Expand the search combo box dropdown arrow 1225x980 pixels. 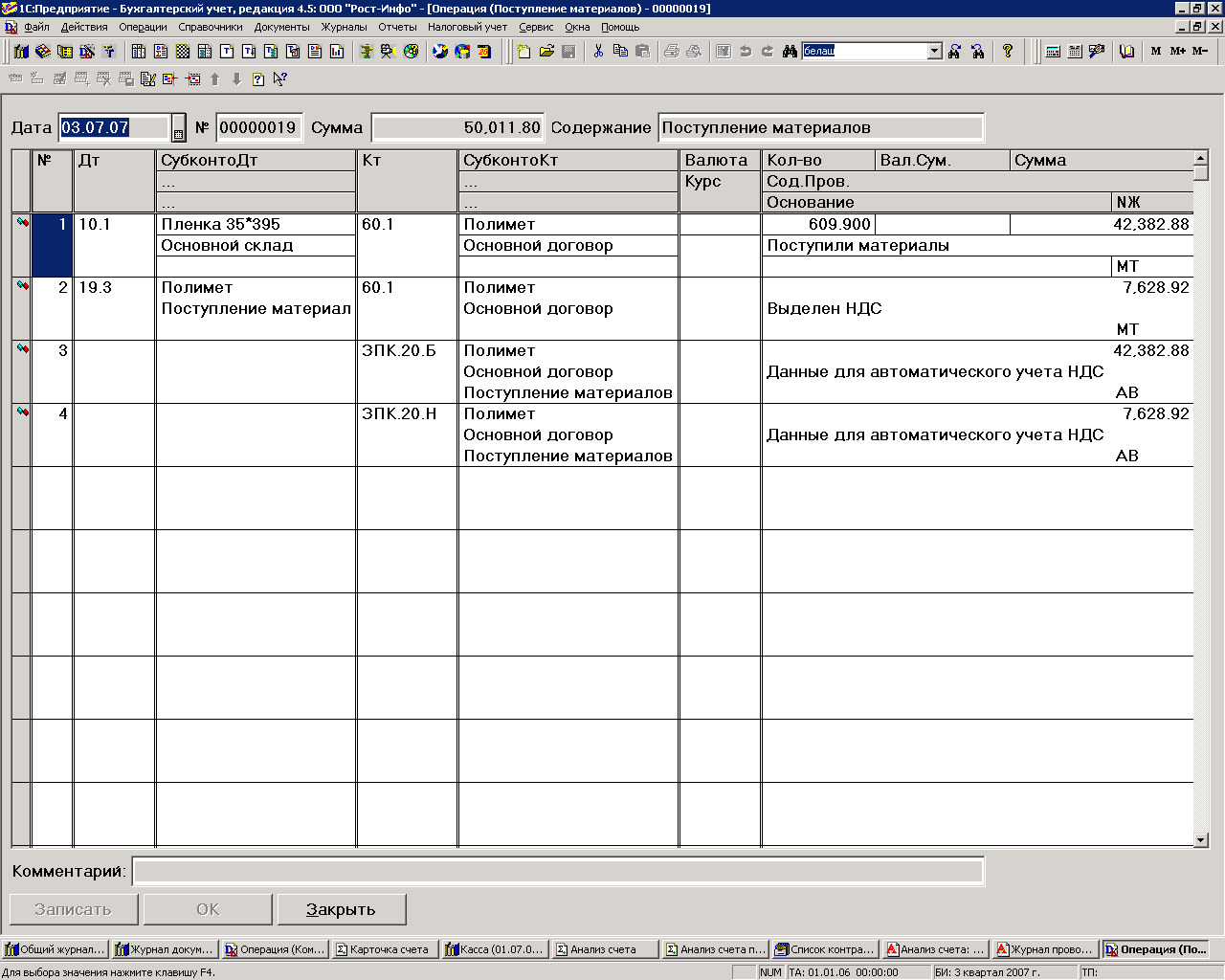[x=935, y=51]
